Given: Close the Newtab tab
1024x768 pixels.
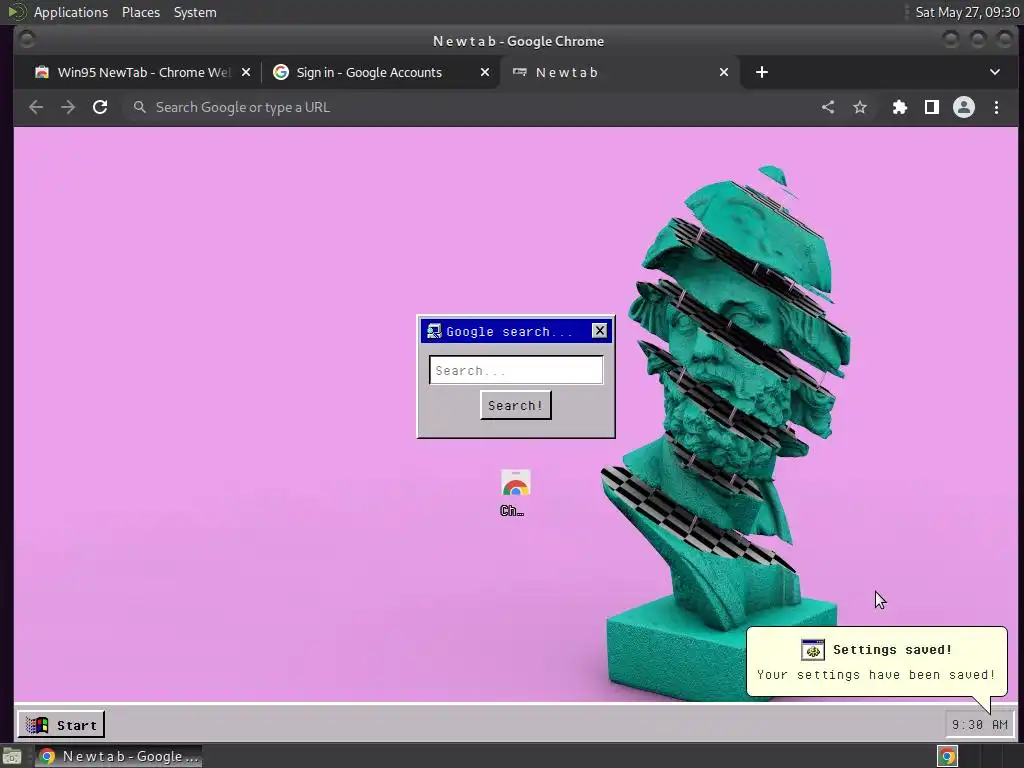Looking at the screenshot, I should coord(724,72).
